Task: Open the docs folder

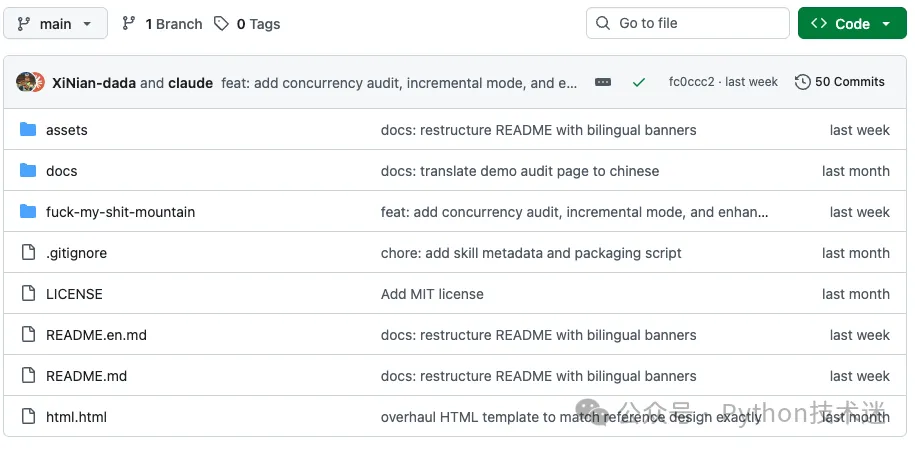Action: coord(61,171)
